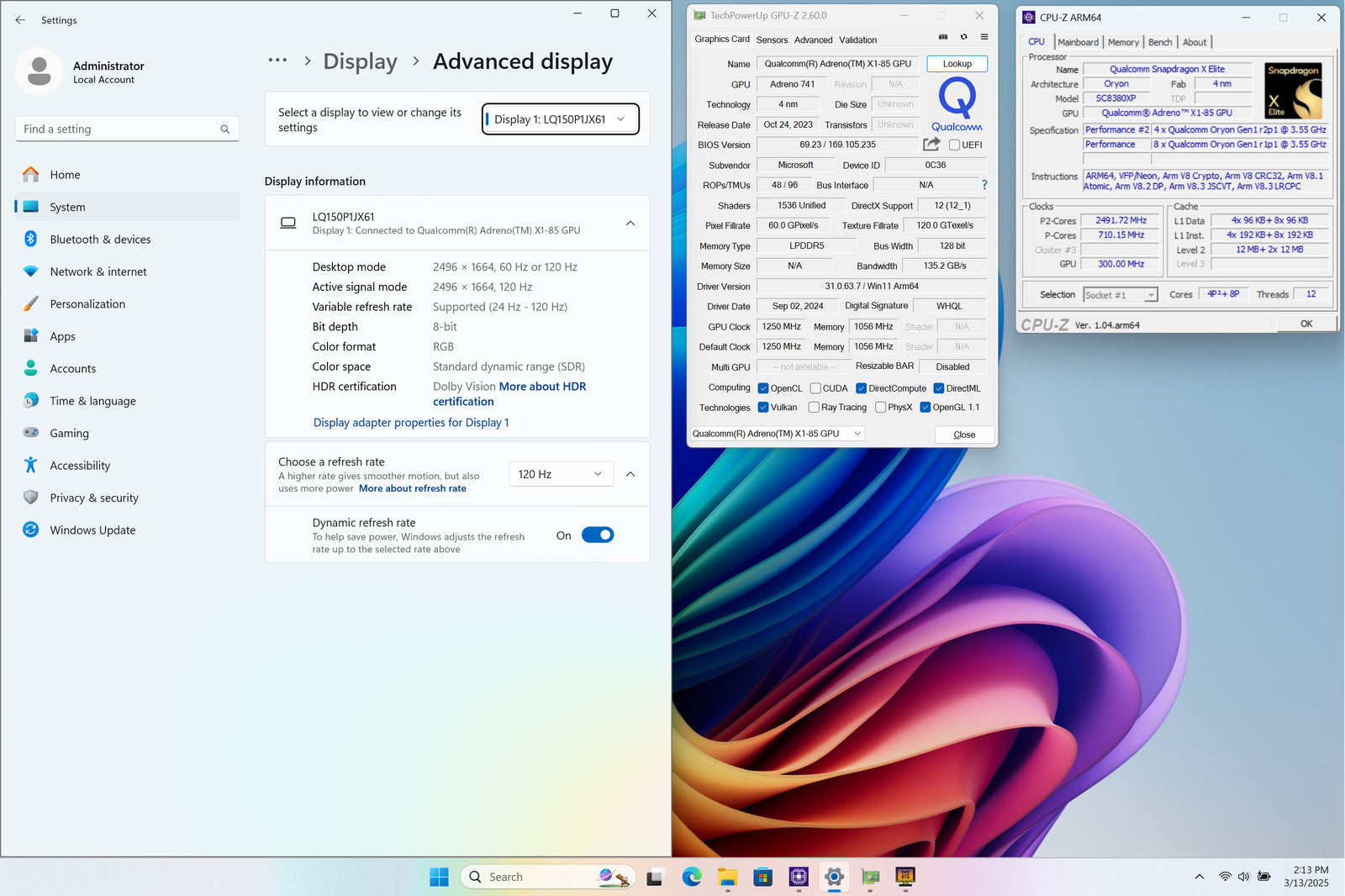The width and height of the screenshot is (1345, 896).
Task: Click the Bus Interface question mark icon
Action: pos(984,185)
